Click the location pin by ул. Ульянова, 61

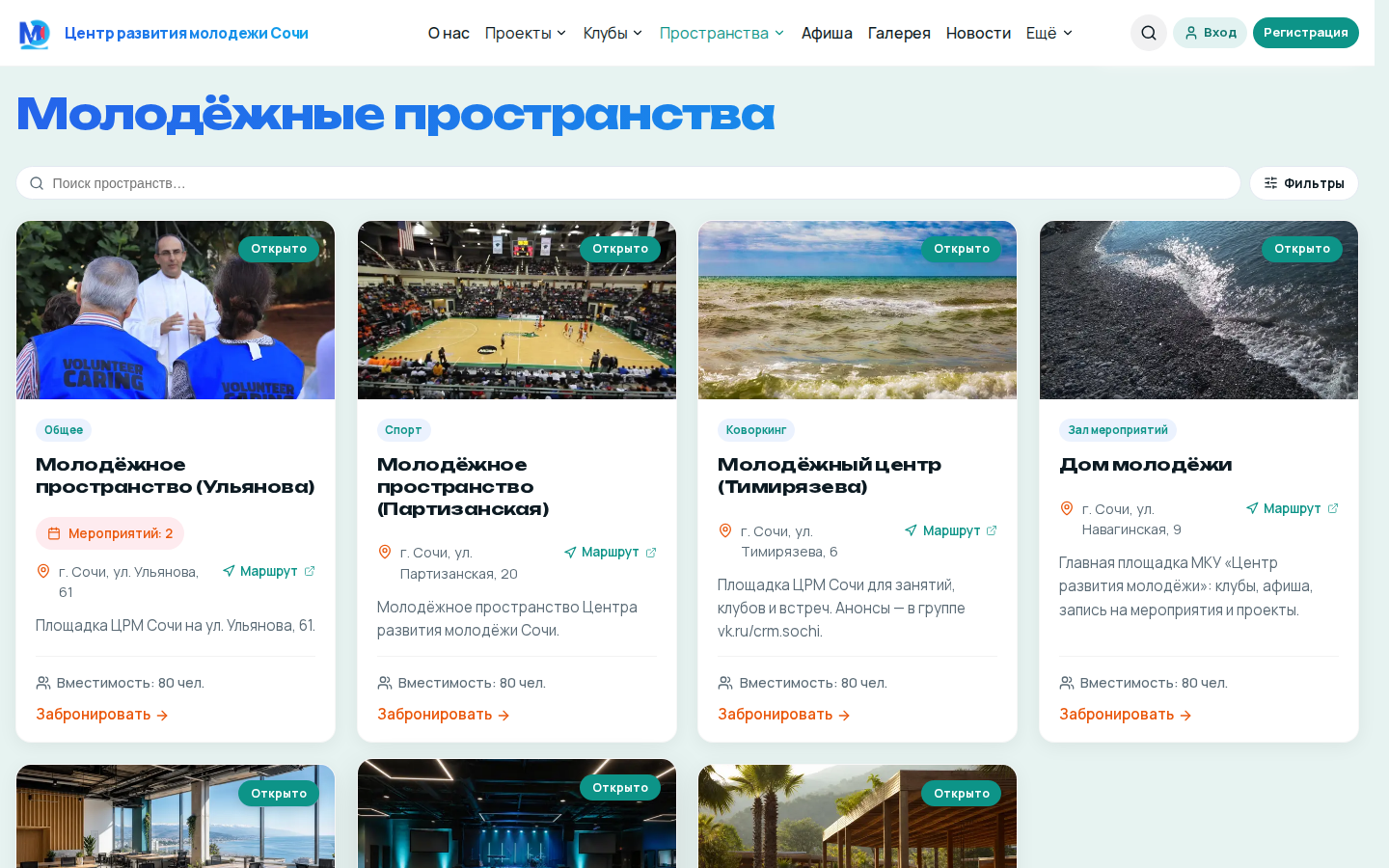point(43,571)
